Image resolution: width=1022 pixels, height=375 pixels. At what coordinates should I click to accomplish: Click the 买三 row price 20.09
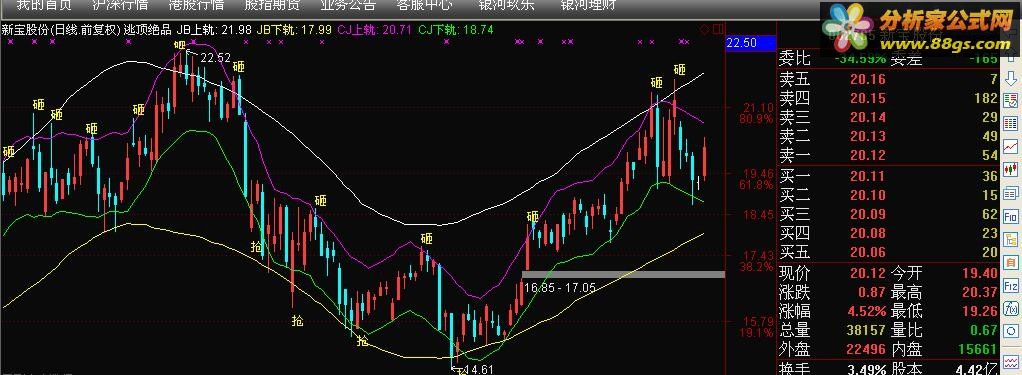(868, 214)
